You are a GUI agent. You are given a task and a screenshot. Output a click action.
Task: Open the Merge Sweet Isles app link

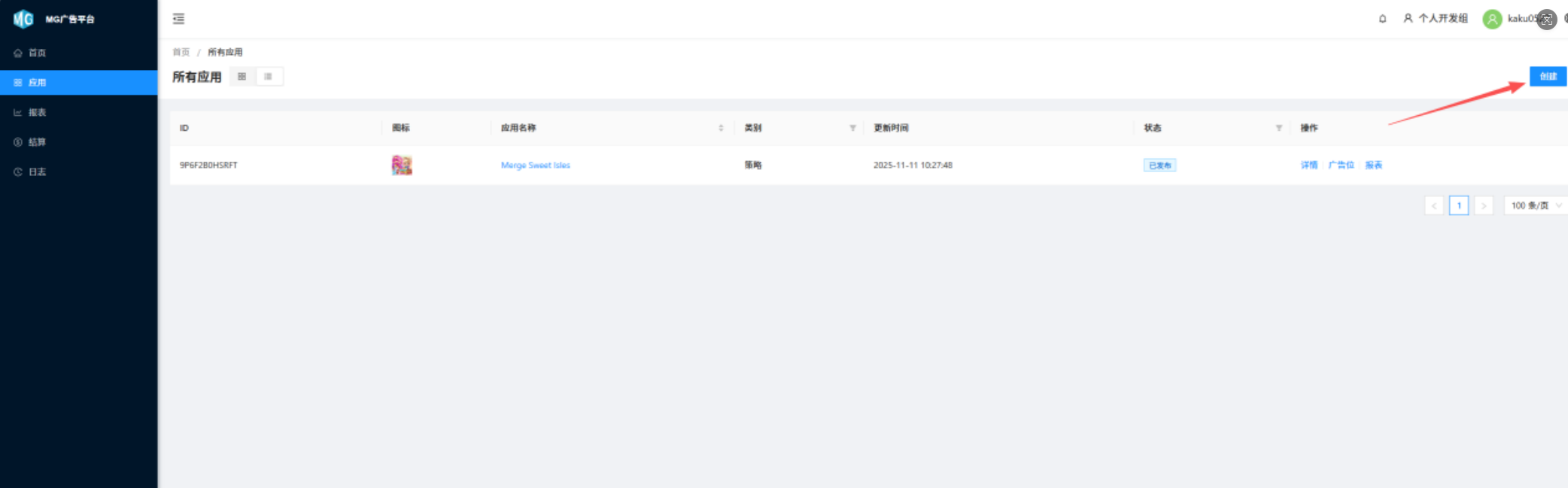point(535,165)
